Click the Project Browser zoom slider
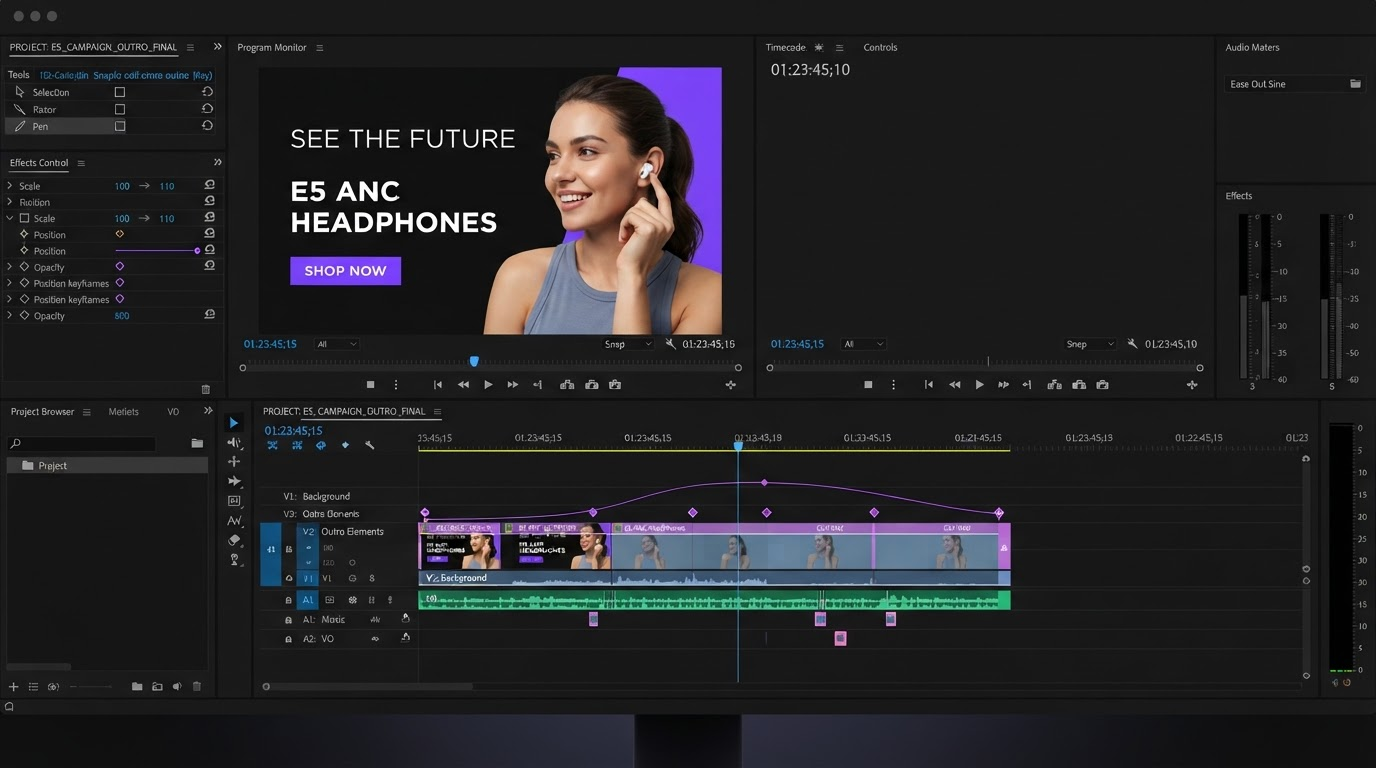This screenshot has width=1376, height=768. 89,687
